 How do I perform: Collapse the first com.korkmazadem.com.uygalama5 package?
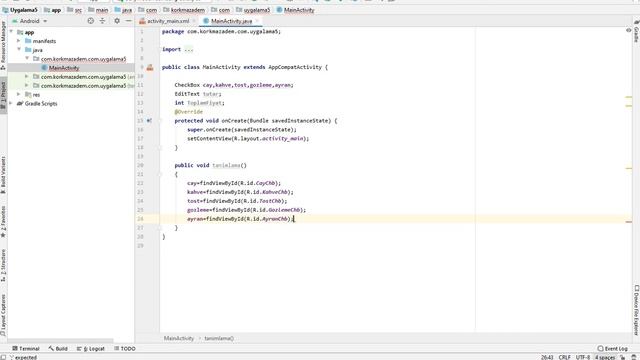tap(27, 59)
